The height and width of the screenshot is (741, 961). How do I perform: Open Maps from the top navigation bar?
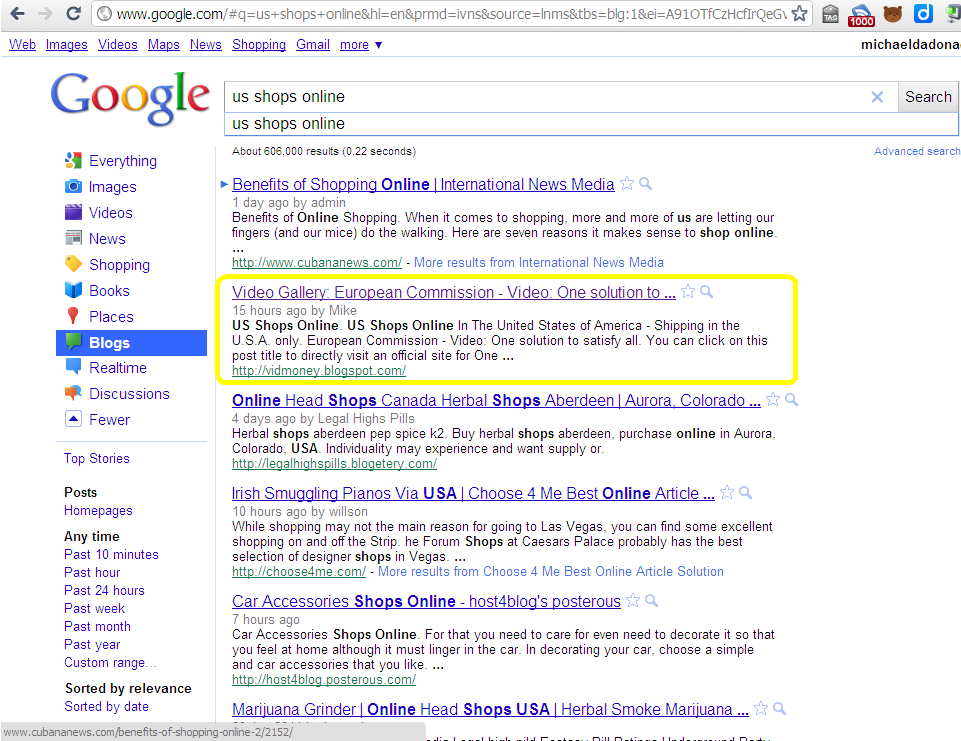[x=164, y=45]
